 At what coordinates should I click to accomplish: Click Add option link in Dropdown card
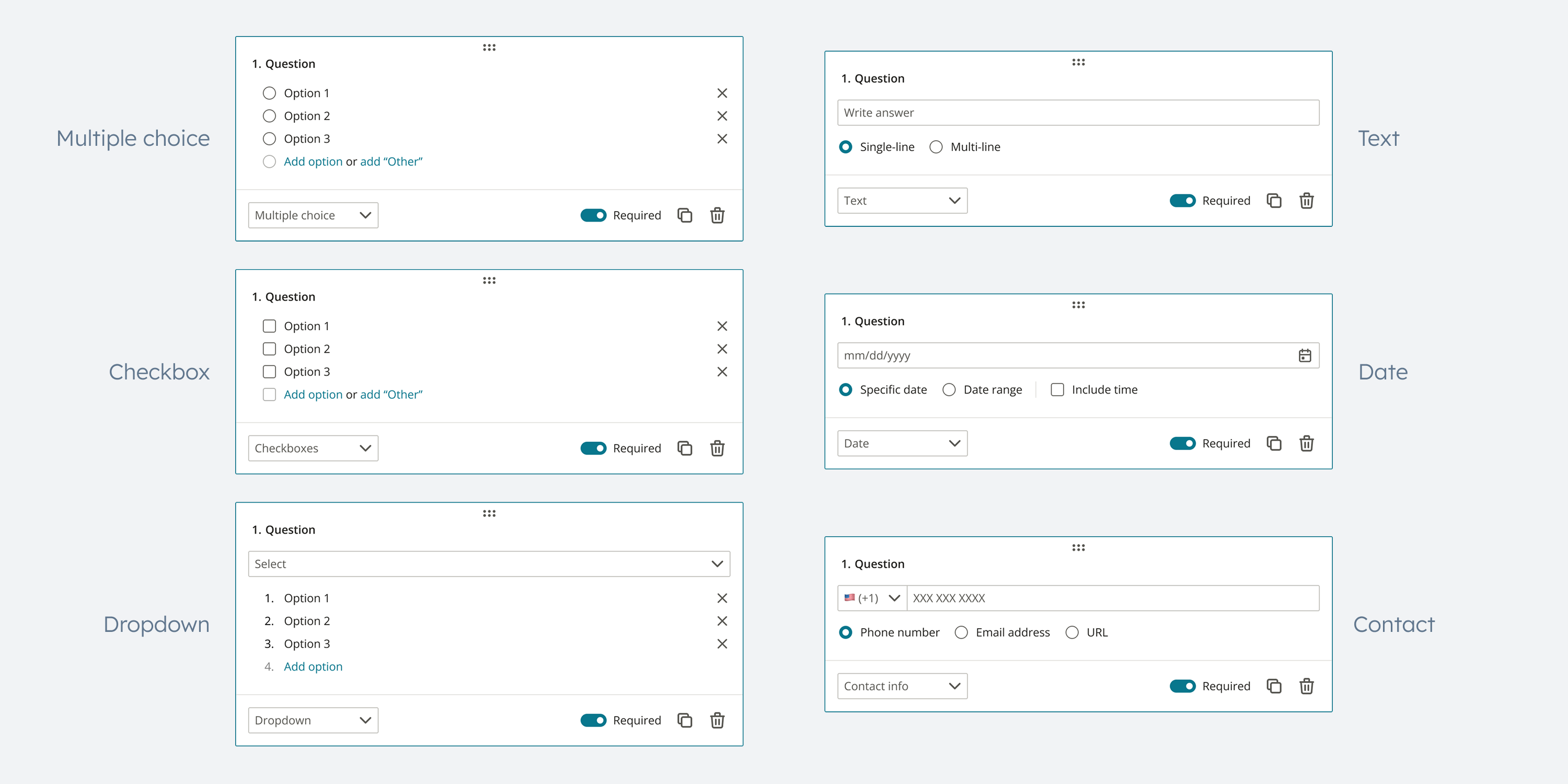coord(313,666)
